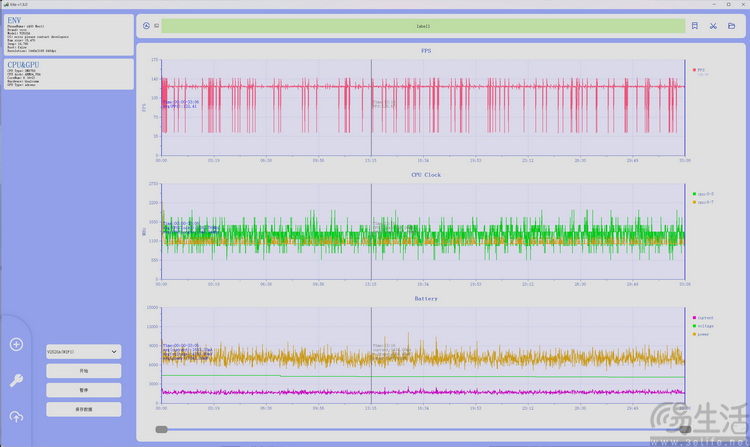Toggle cpu6-7 series in CPU Clock legend
The image size is (750, 447).
(x=703, y=202)
